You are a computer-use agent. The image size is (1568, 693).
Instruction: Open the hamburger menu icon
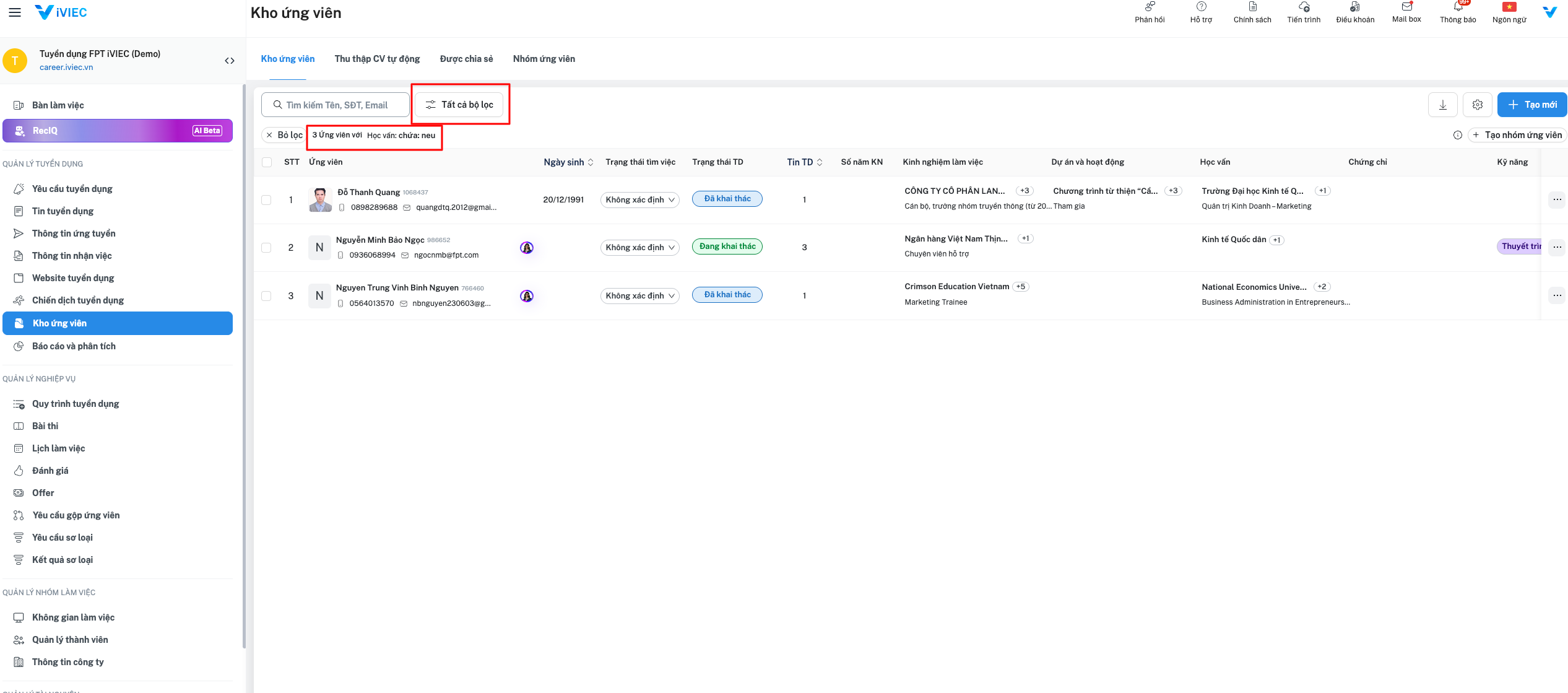pos(15,12)
